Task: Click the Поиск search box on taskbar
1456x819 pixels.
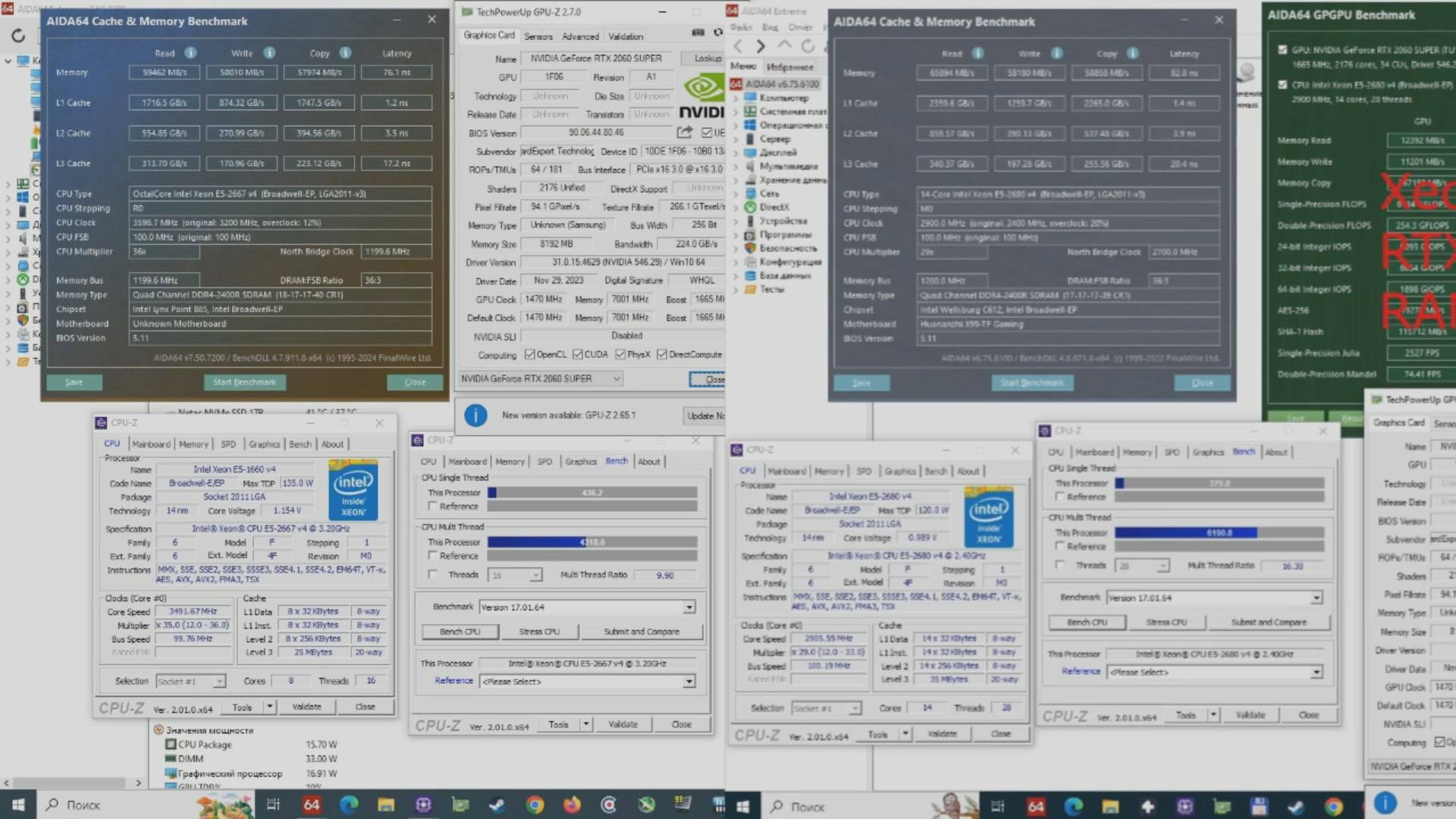Action: [83, 805]
